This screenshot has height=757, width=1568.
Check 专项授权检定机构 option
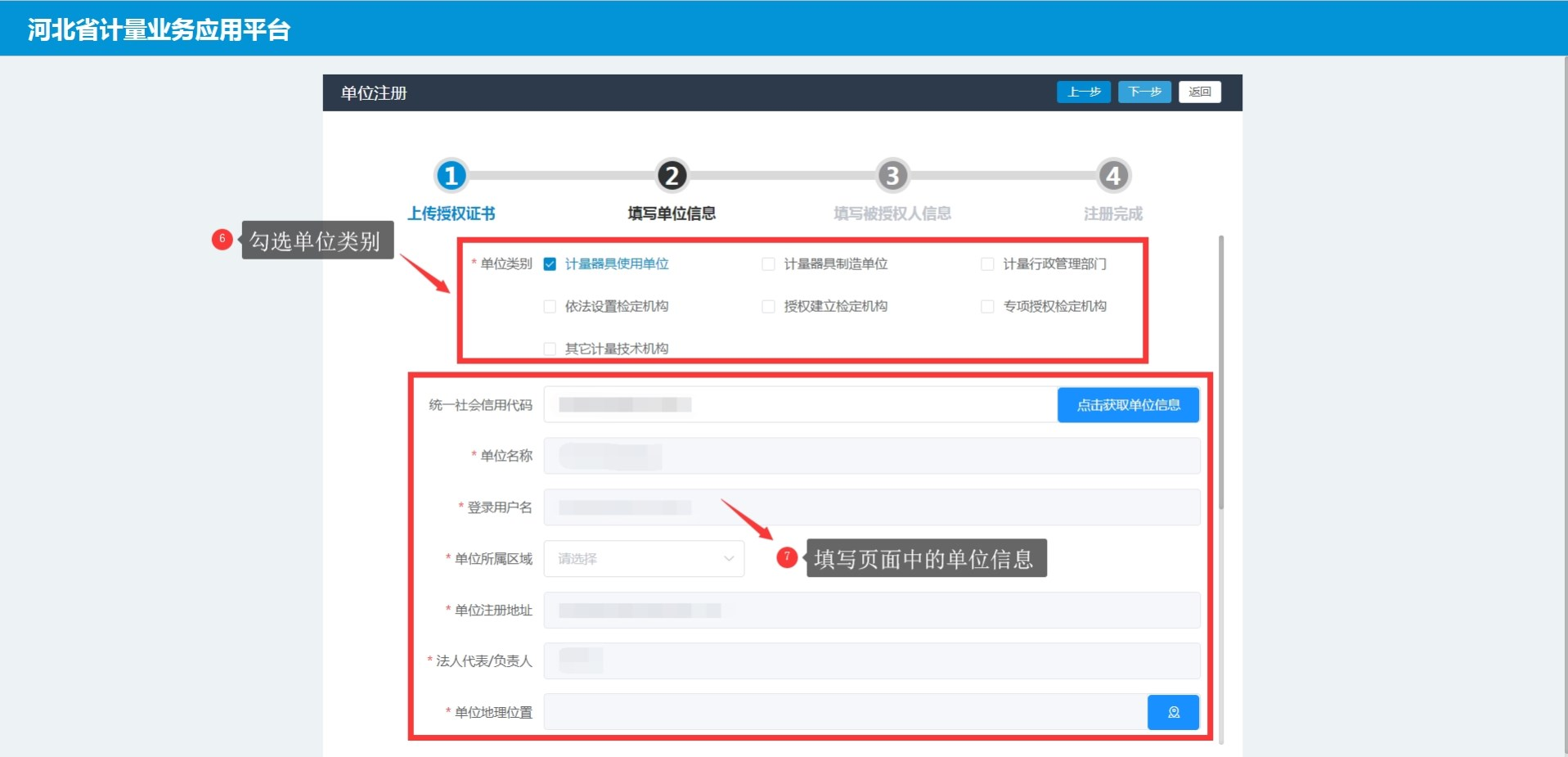987,307
